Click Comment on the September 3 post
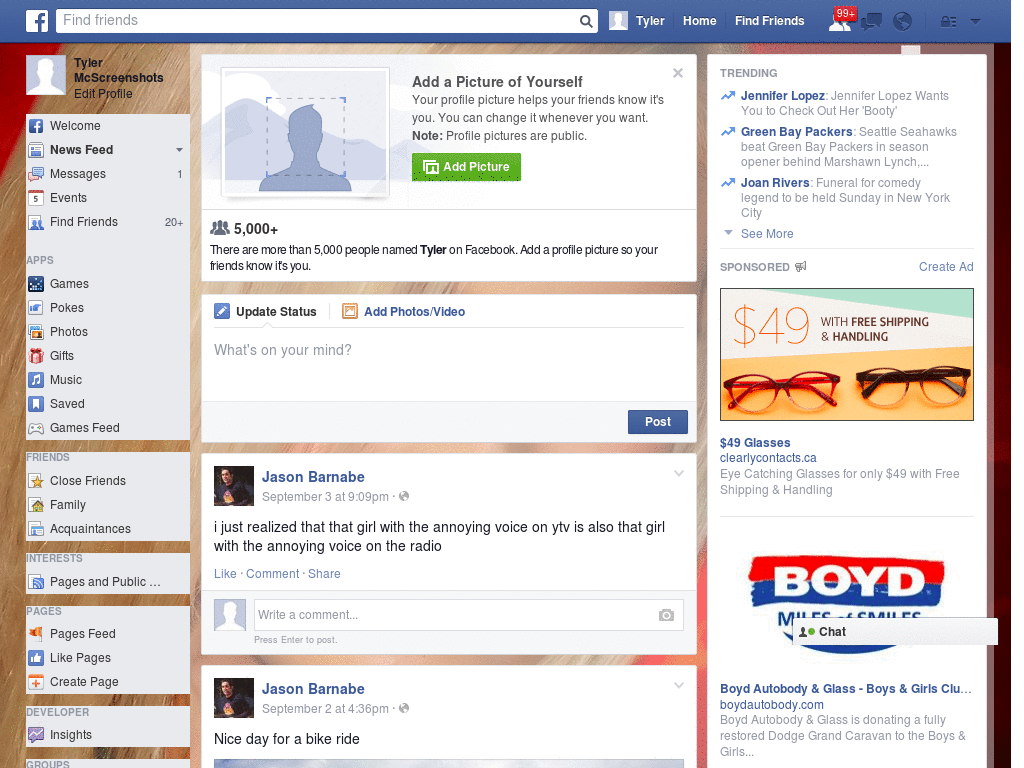 (272, 573)
